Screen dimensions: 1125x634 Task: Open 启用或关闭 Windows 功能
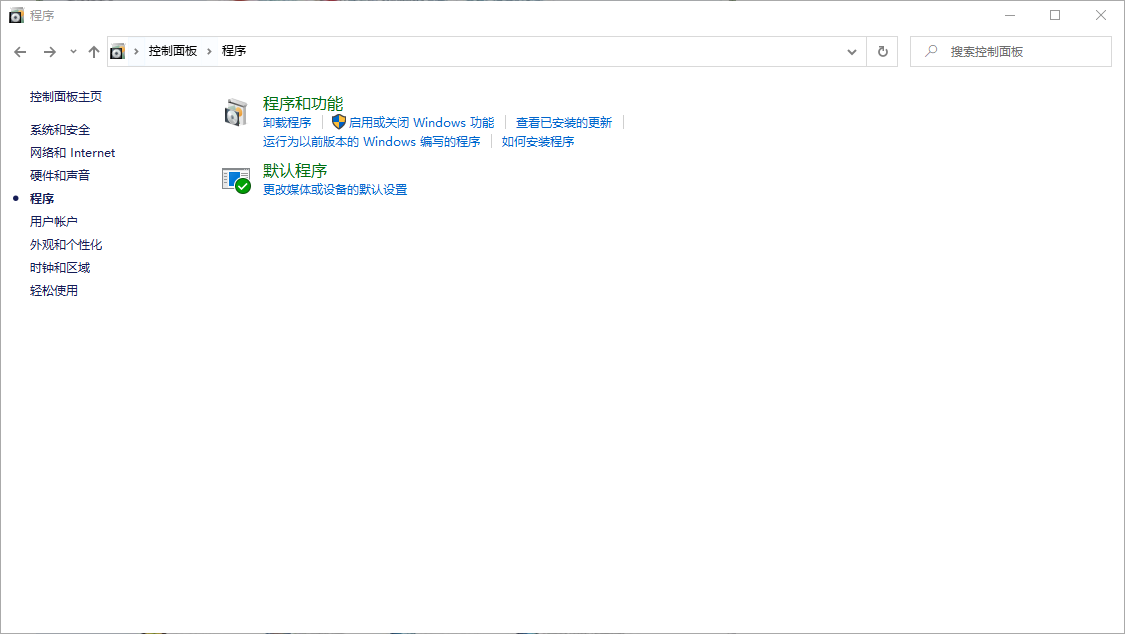[420, 121]
